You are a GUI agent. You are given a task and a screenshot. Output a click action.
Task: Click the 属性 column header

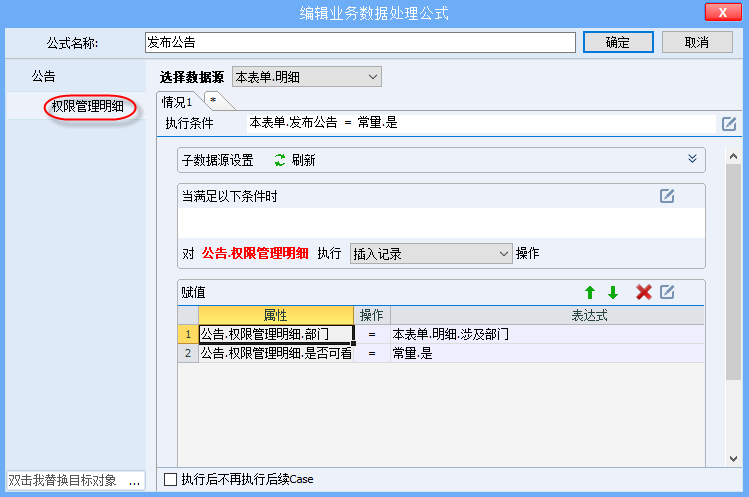coord(276,315)
